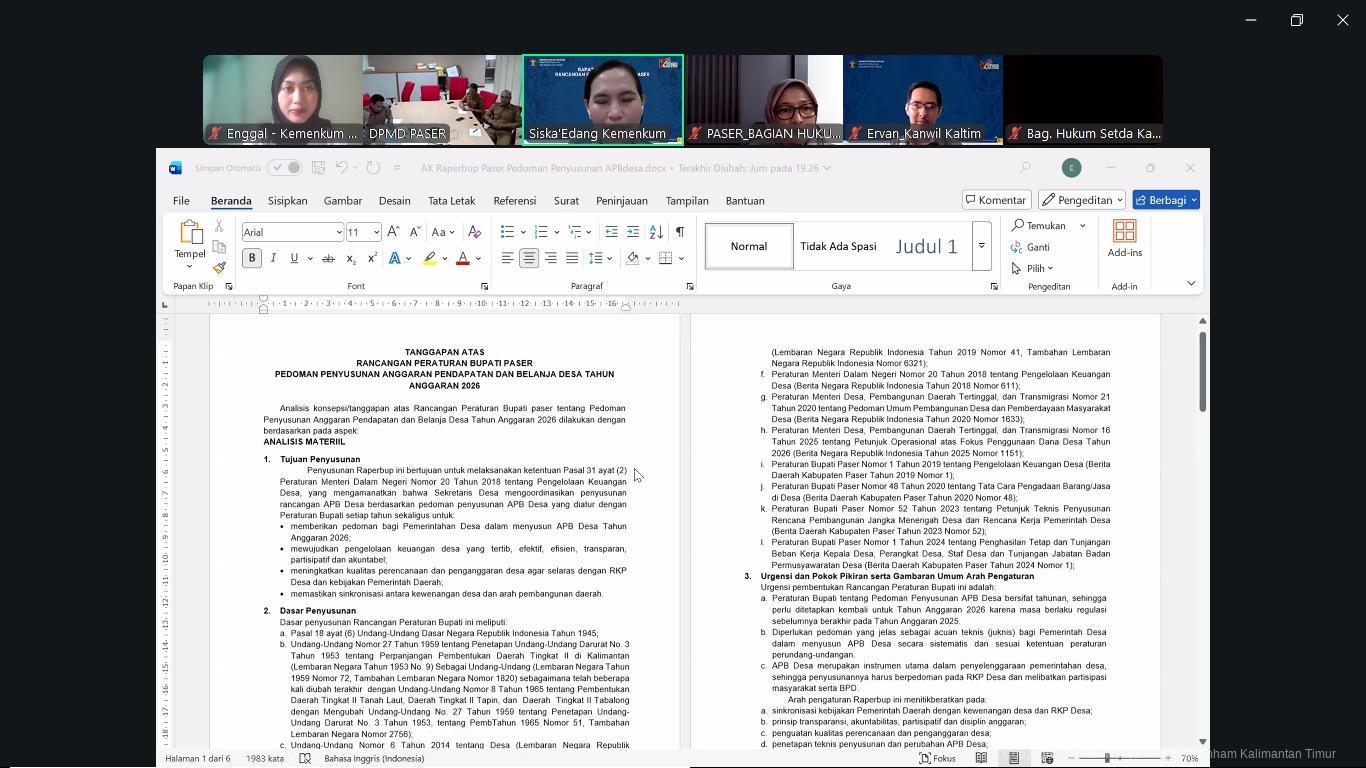Open the Add-ins icon
Viewport: 1366px width, 768px height.
(1124, 239)
